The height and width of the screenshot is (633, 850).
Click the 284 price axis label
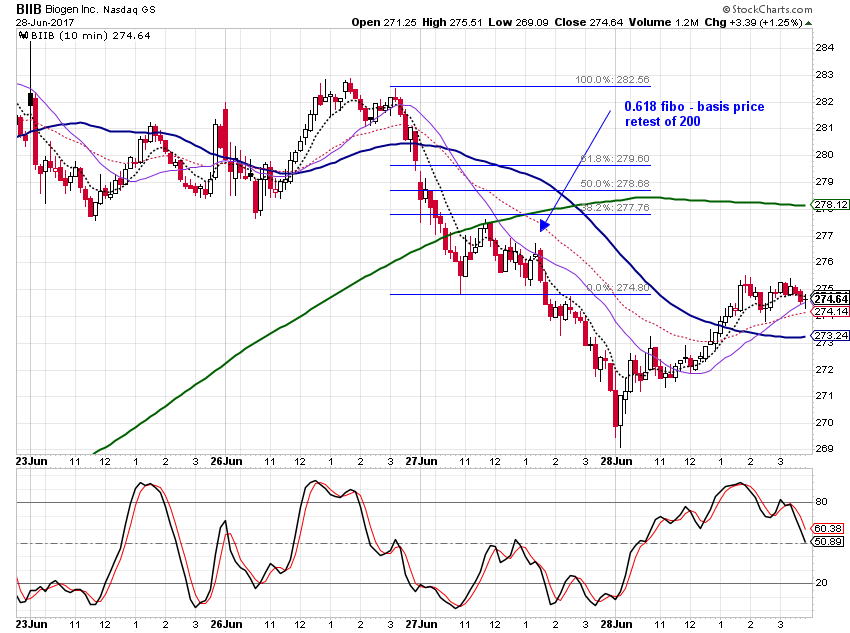click(x=825, y=48)
